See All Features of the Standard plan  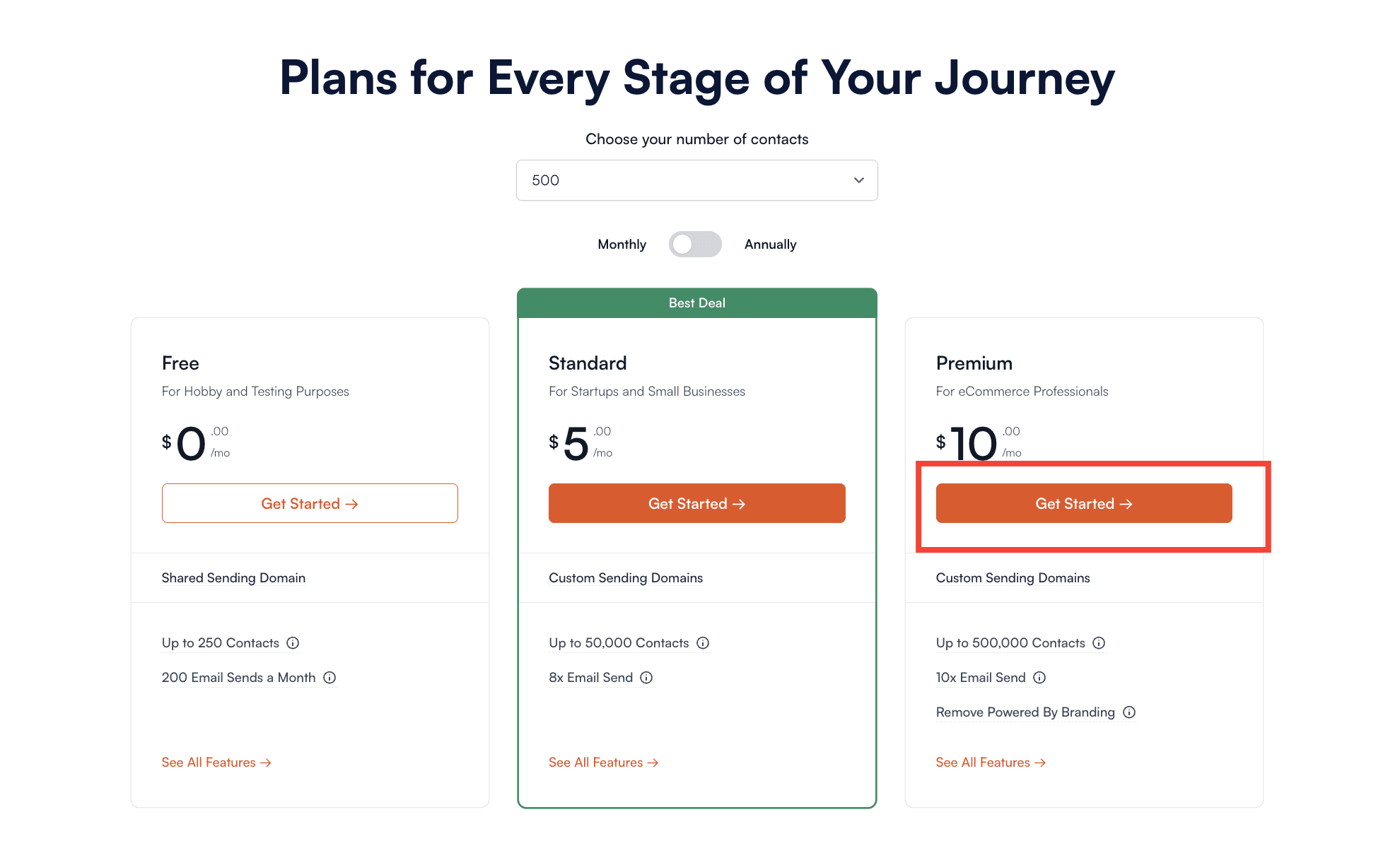tap(603, 763)
